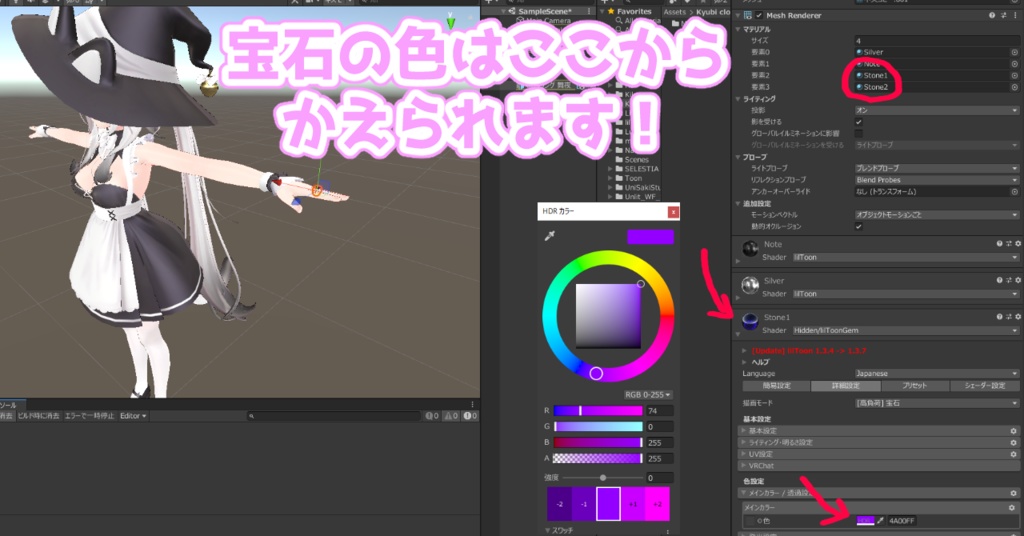Viewport: 1024px width, 536px height.
Task: Collapse マテリアル foldout
Action: click(x=738, y=29)
